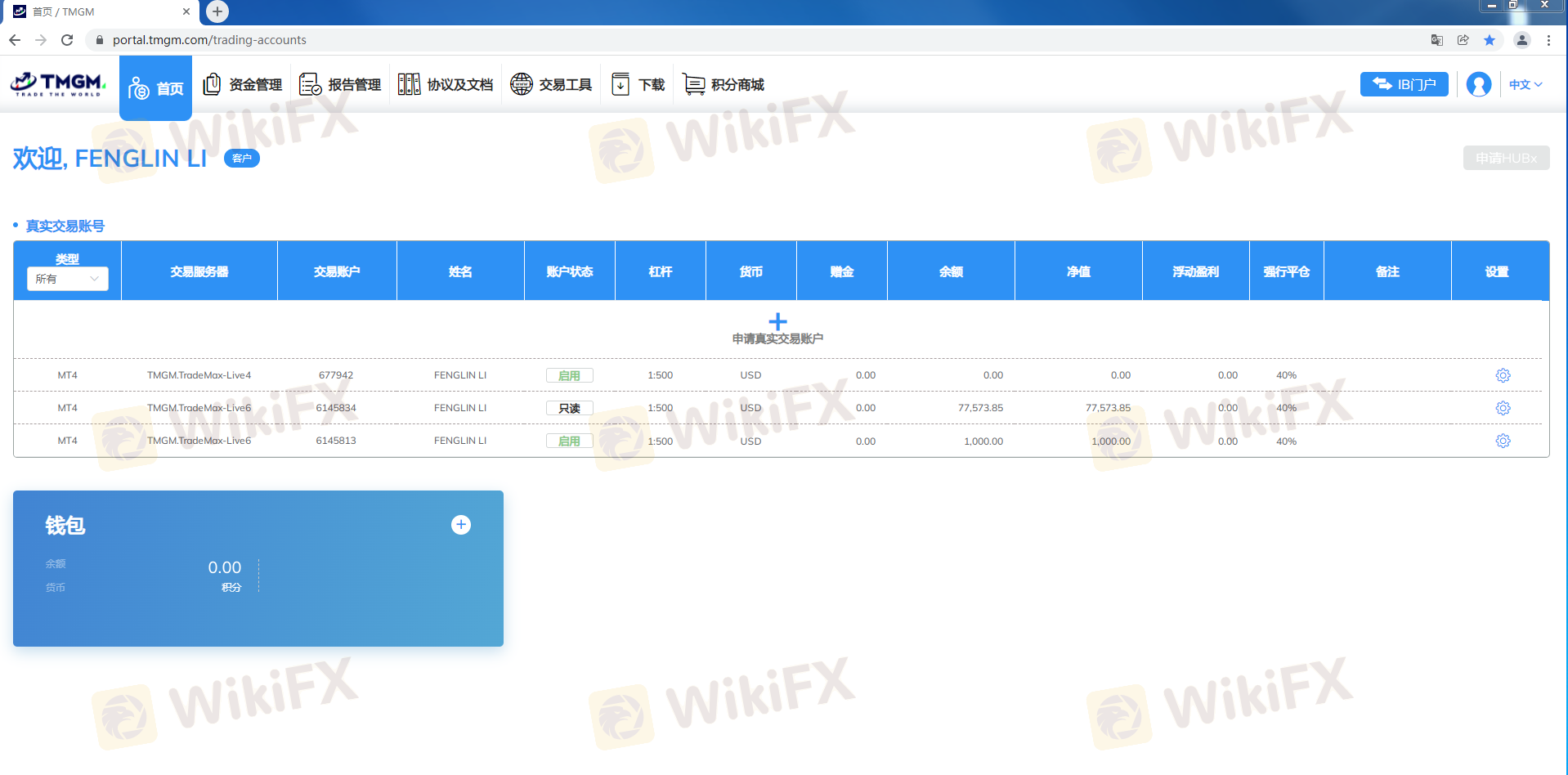Click the 浮动盈利 column header
Image resolution: width=1568 pixels, height=775 pixels.
click(x=1195, y=271)
